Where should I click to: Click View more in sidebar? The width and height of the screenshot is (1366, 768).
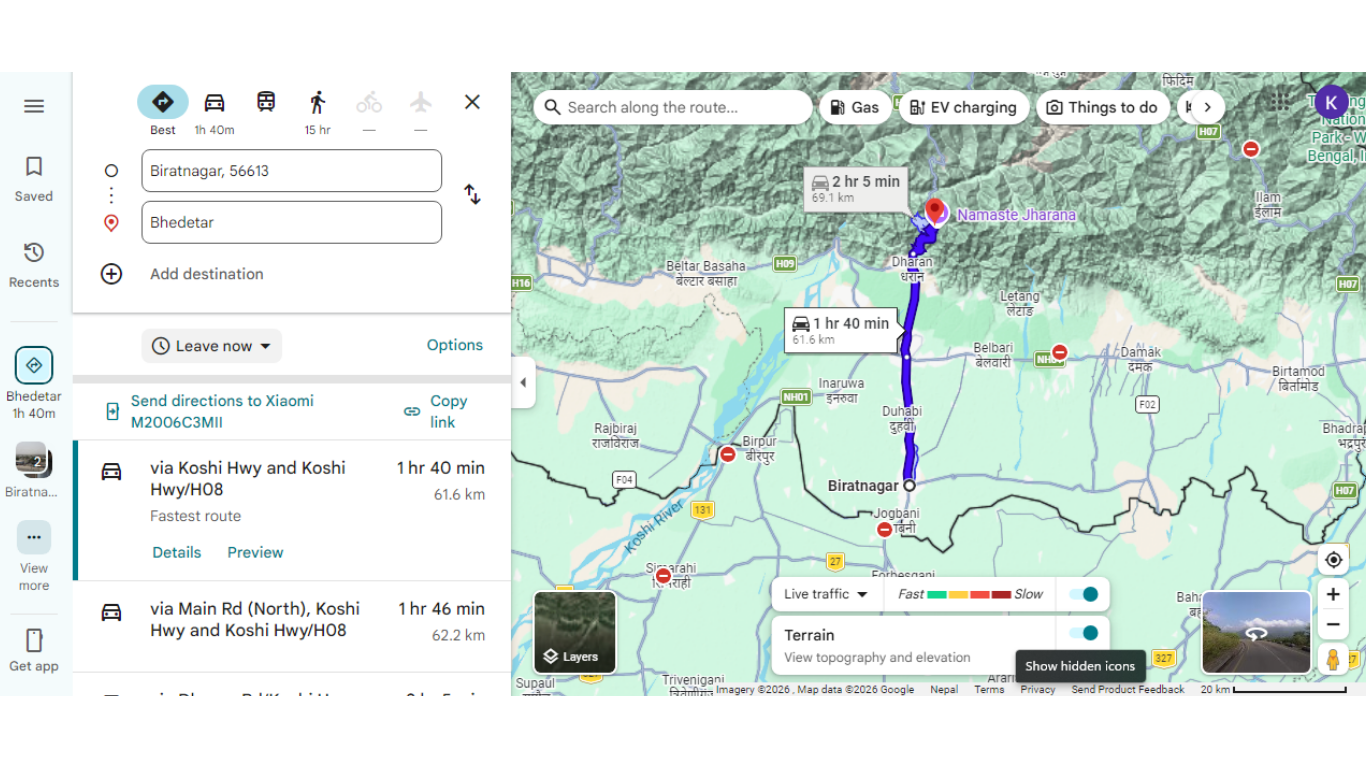[34, 556]
